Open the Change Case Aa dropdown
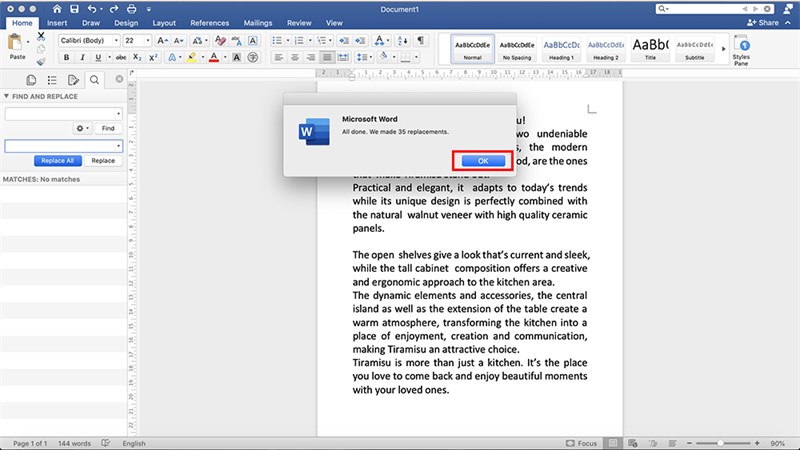This screenshot has height=450, width=800. 198,41
